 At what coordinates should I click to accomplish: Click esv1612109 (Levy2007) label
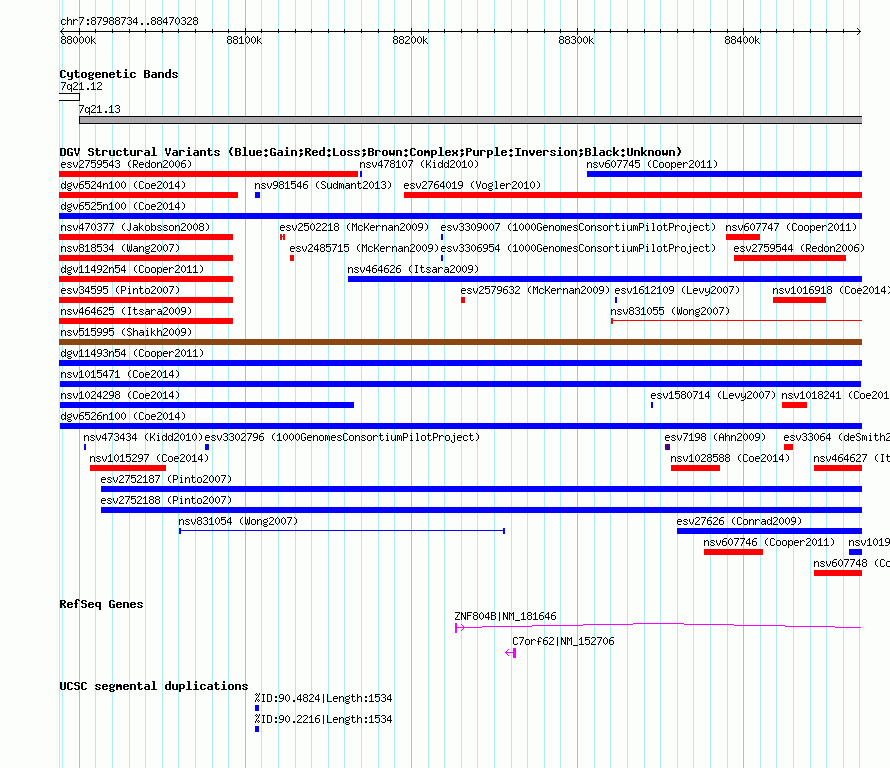(677, 291)
